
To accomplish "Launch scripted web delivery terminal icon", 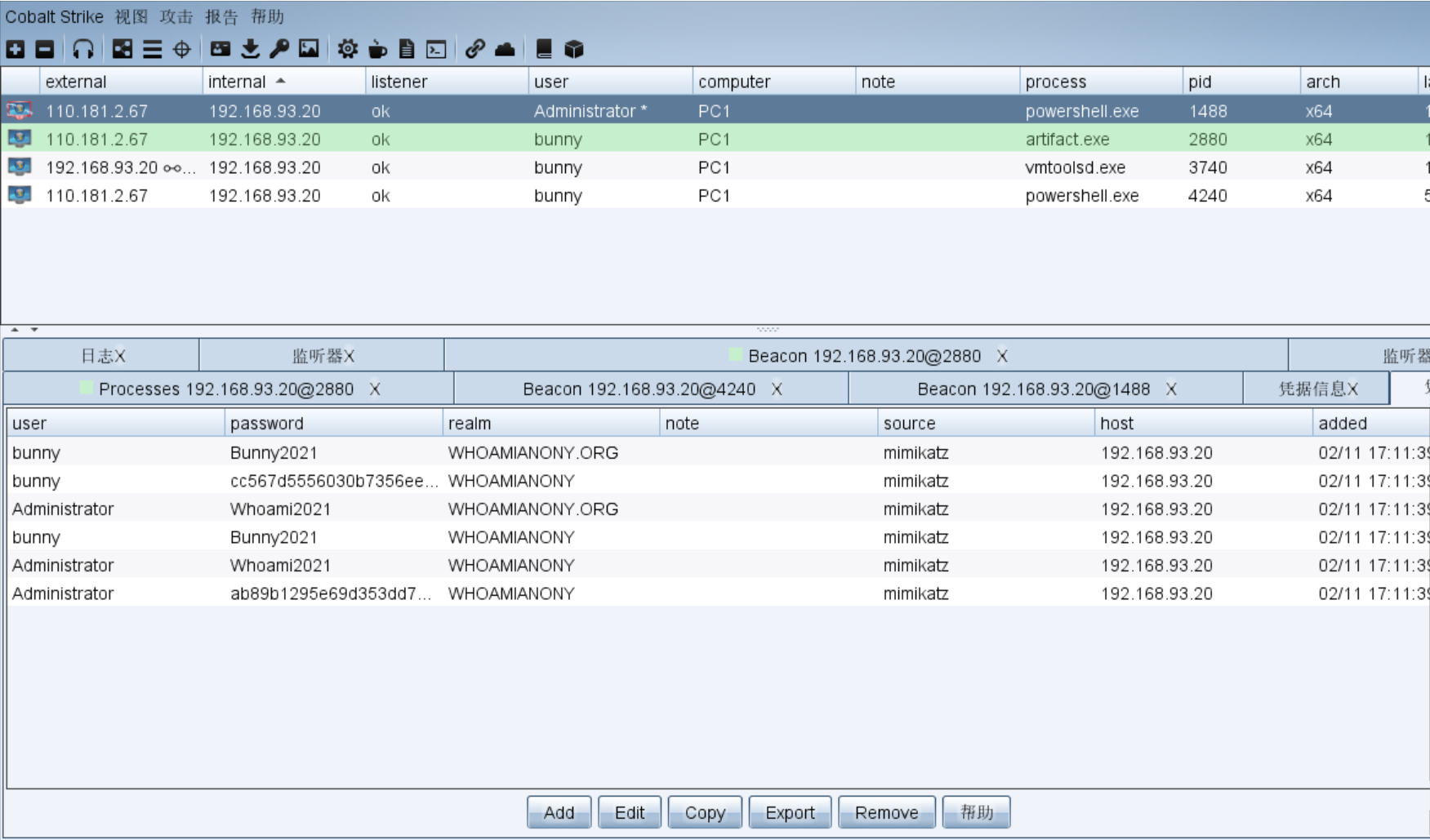I will click(x=436, y=49).
